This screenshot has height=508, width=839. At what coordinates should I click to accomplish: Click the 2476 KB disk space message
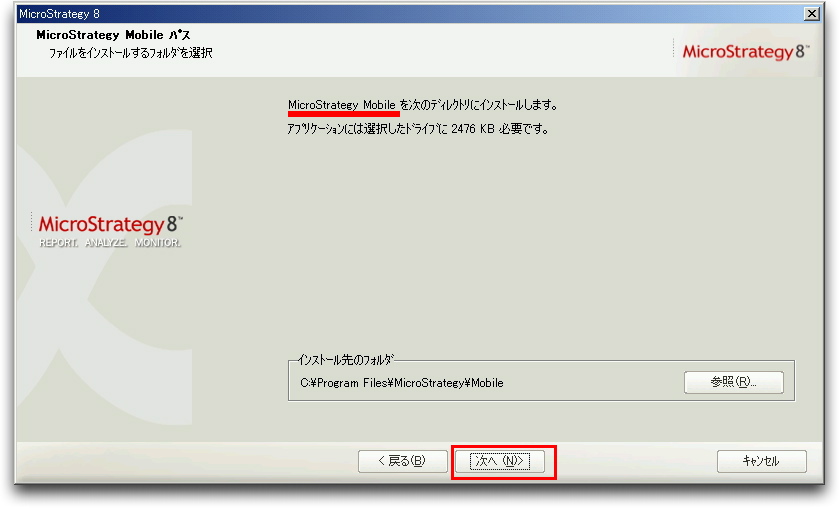tap(417, 129)
